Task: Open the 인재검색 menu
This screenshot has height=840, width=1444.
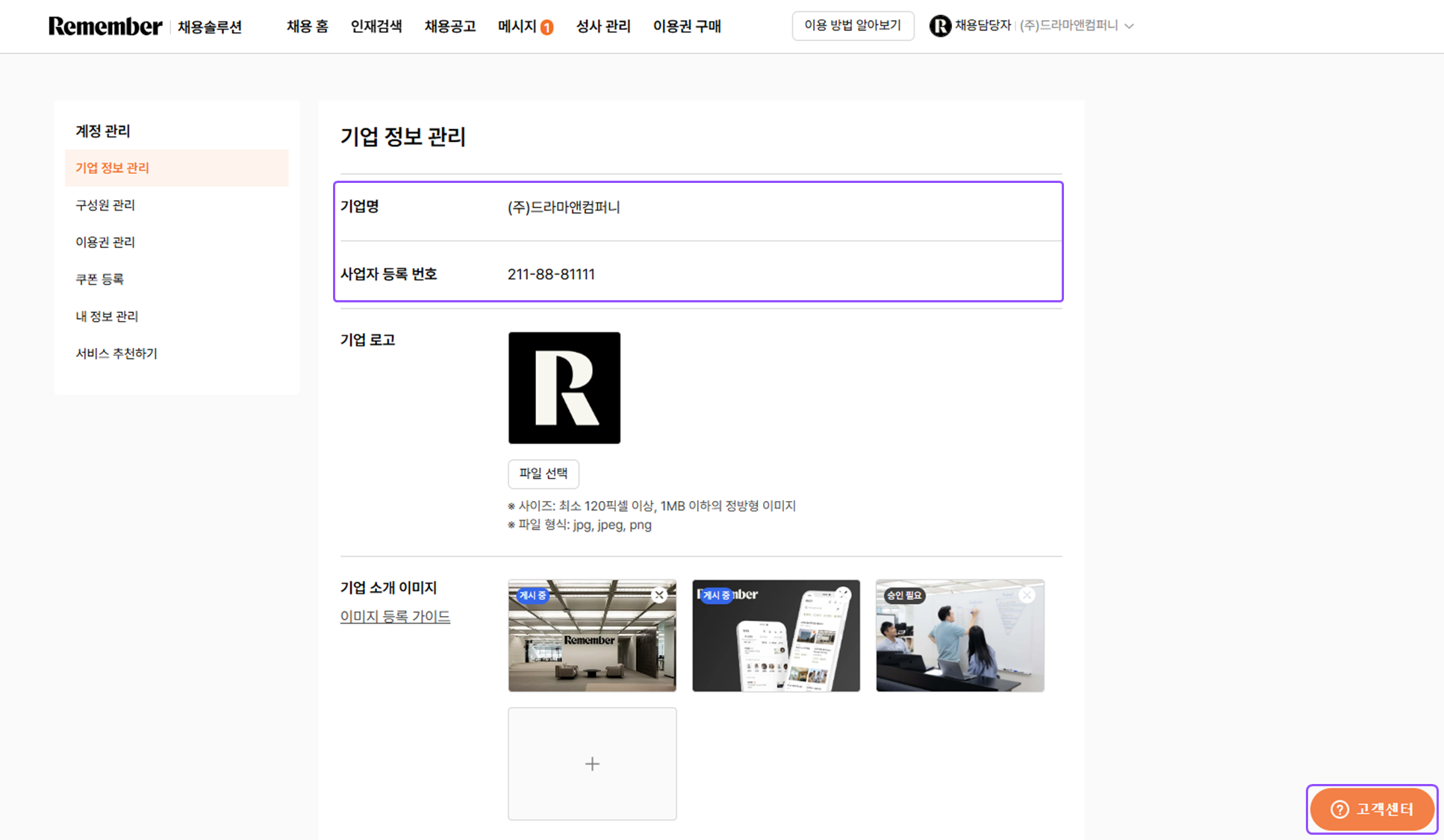Action: click(376, 26)
